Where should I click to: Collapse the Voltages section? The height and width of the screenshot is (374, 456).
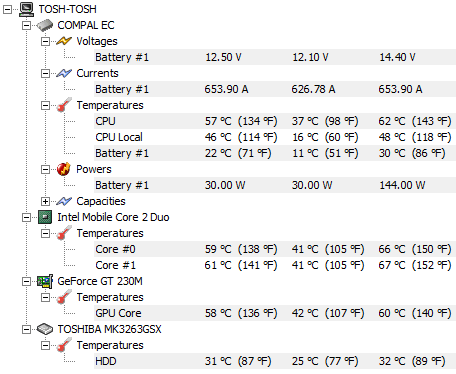pyautogui.click(x=45, y=41)
